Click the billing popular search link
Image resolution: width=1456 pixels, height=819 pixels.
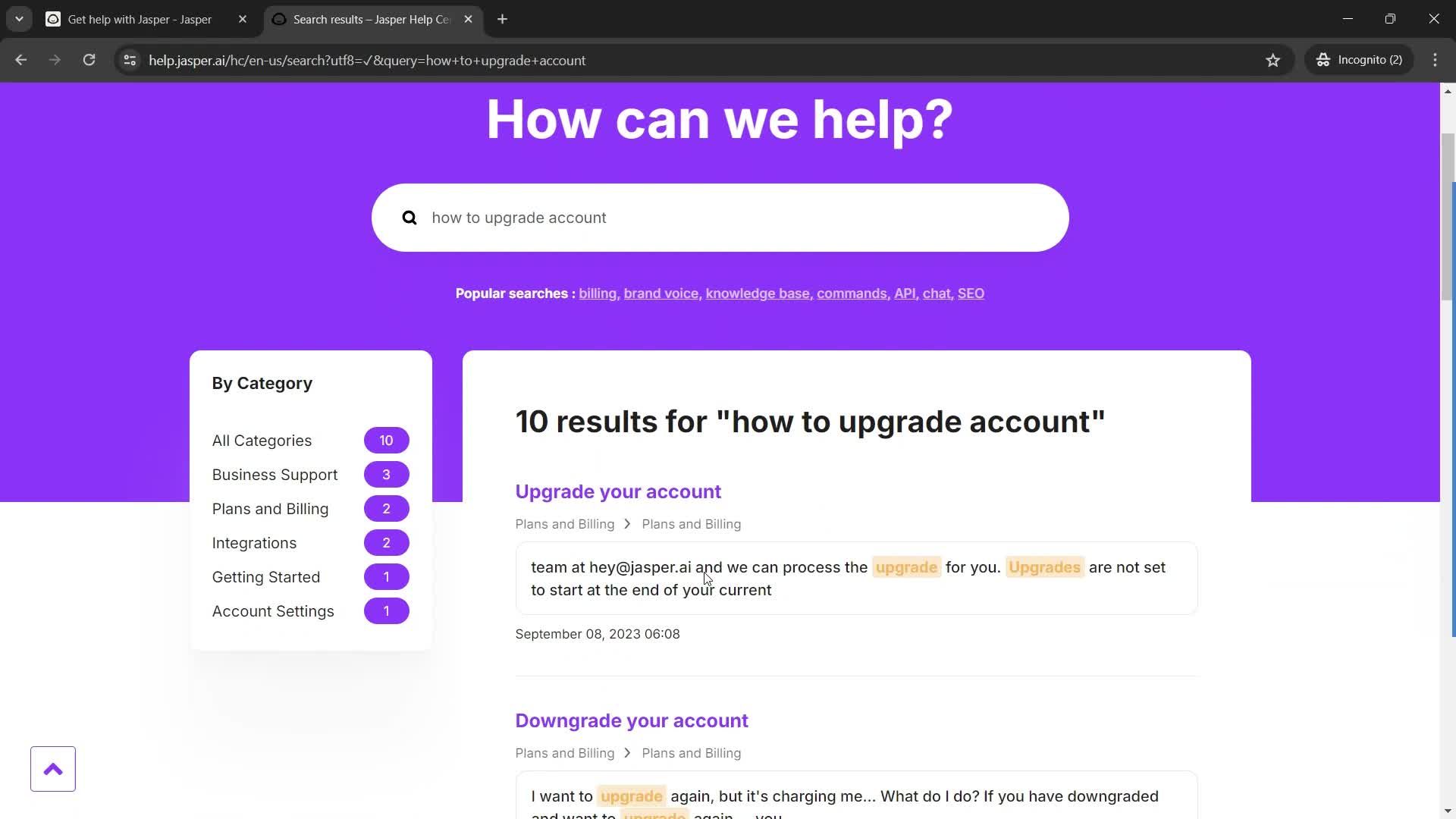tap(597, 293)
